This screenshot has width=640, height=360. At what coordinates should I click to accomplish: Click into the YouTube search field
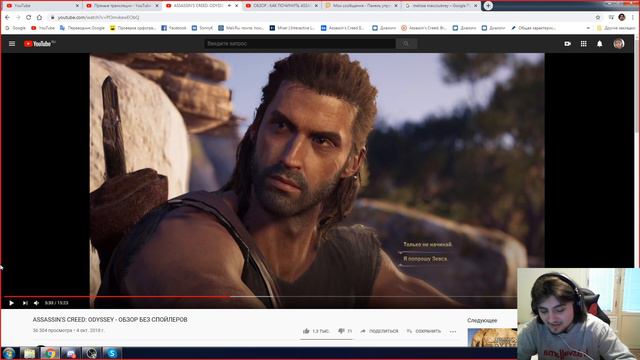(x=300, y=44)
